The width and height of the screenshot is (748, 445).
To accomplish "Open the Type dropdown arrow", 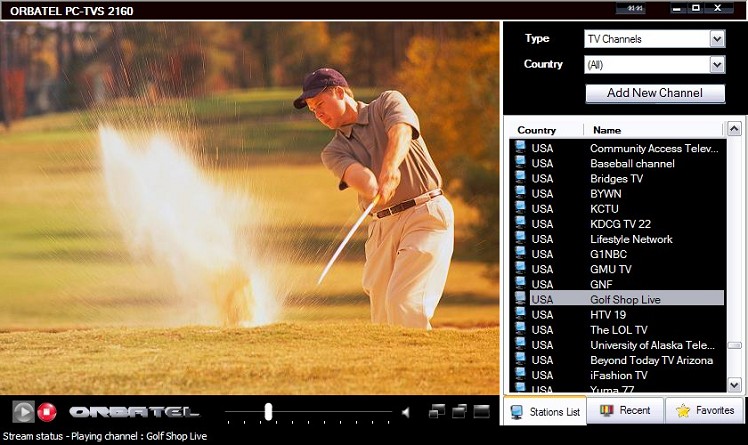I will [717, 39].
